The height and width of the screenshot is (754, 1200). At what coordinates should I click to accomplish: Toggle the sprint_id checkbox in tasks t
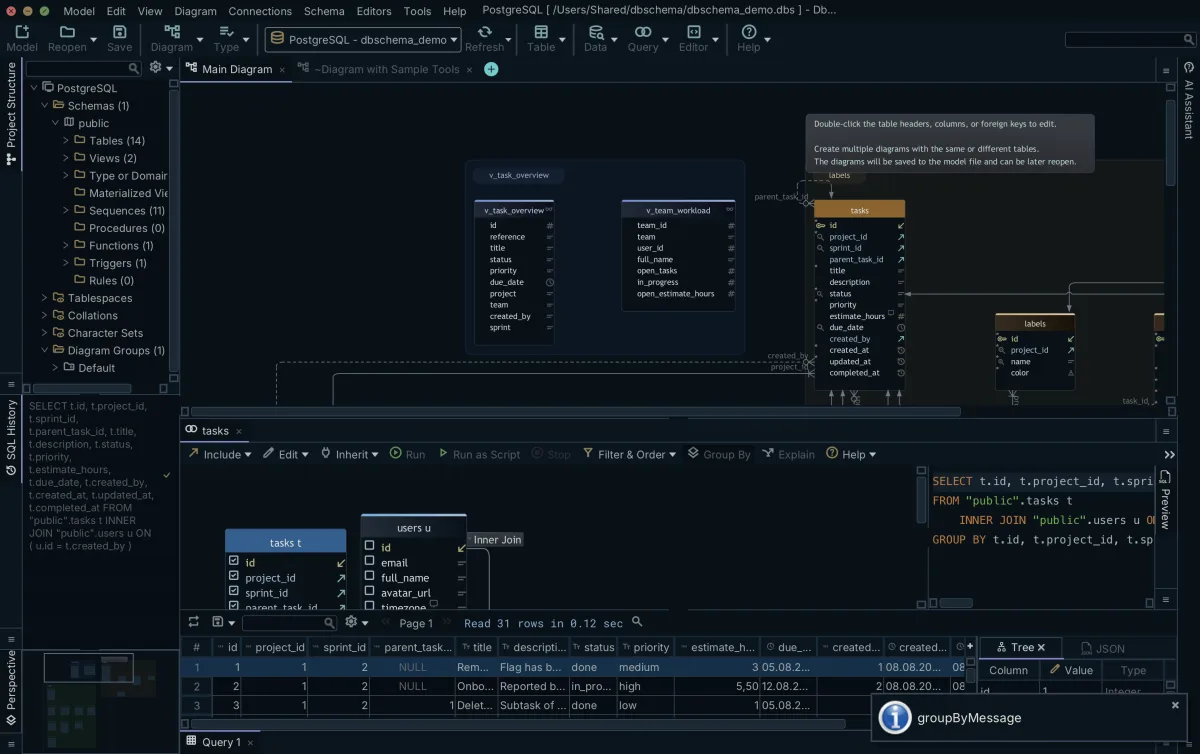click(x=233, y=592)
